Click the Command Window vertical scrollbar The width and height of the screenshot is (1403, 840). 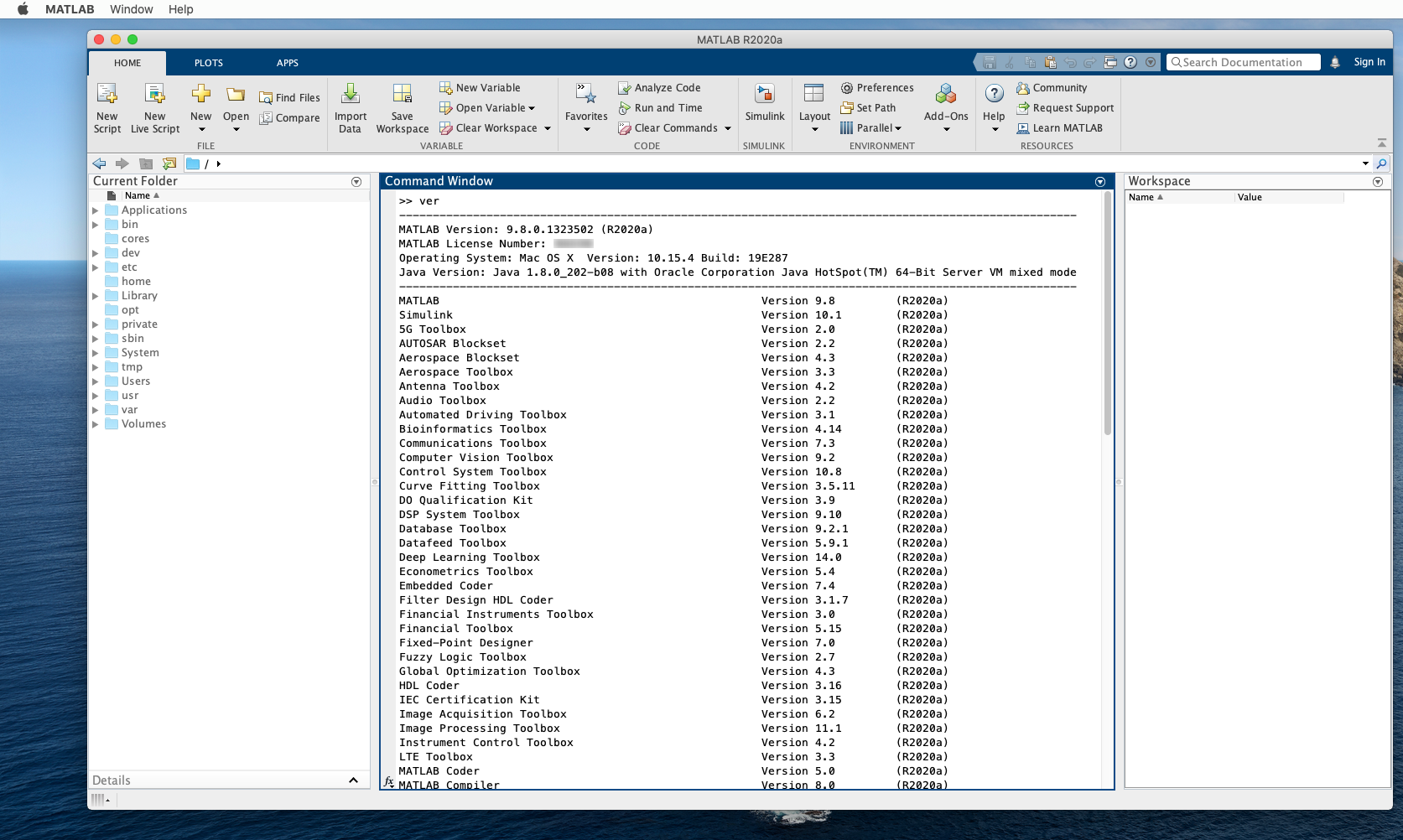tap(1107, 314)
